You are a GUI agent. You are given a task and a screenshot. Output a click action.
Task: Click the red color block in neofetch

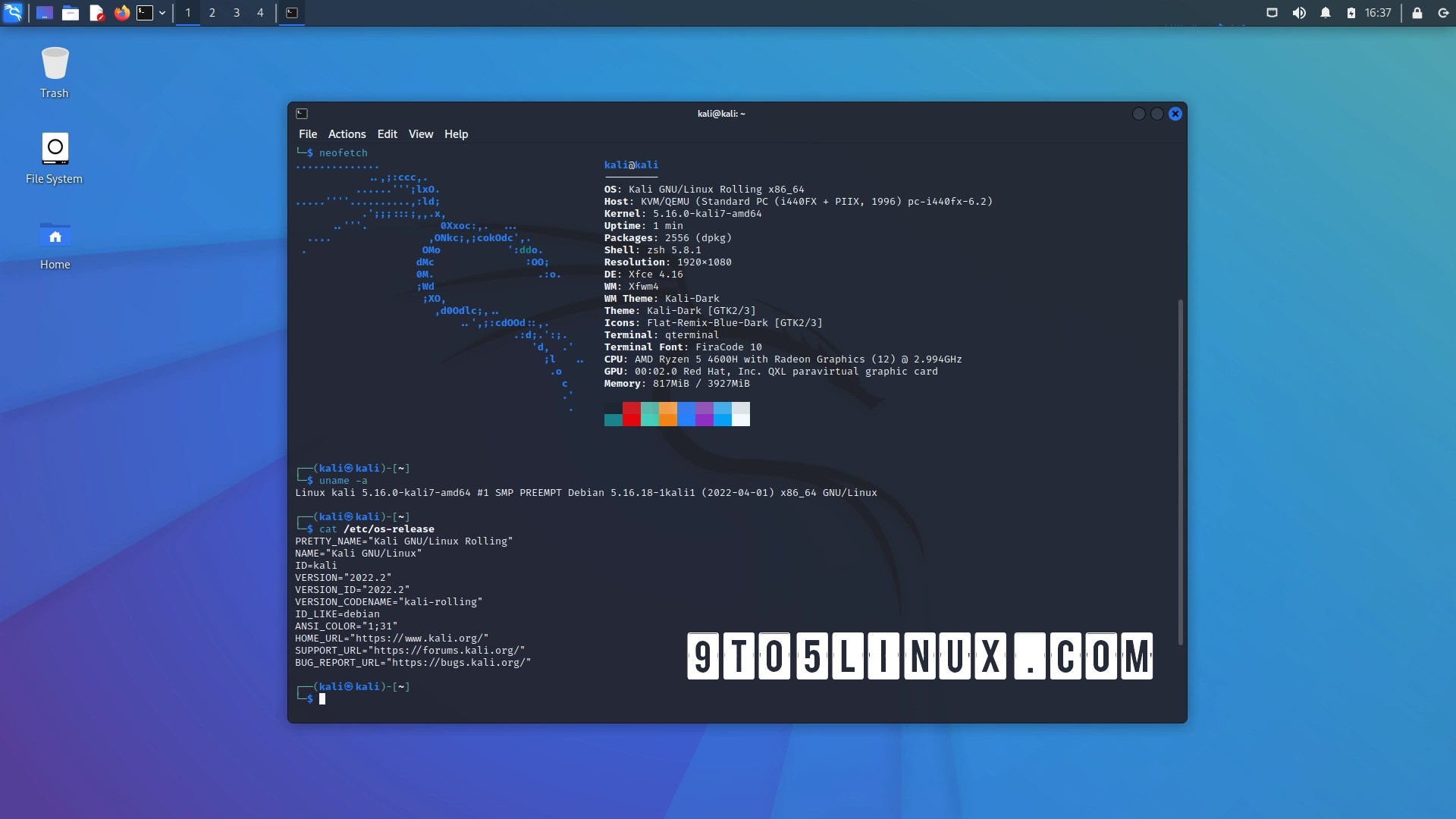tap(631, 414)
